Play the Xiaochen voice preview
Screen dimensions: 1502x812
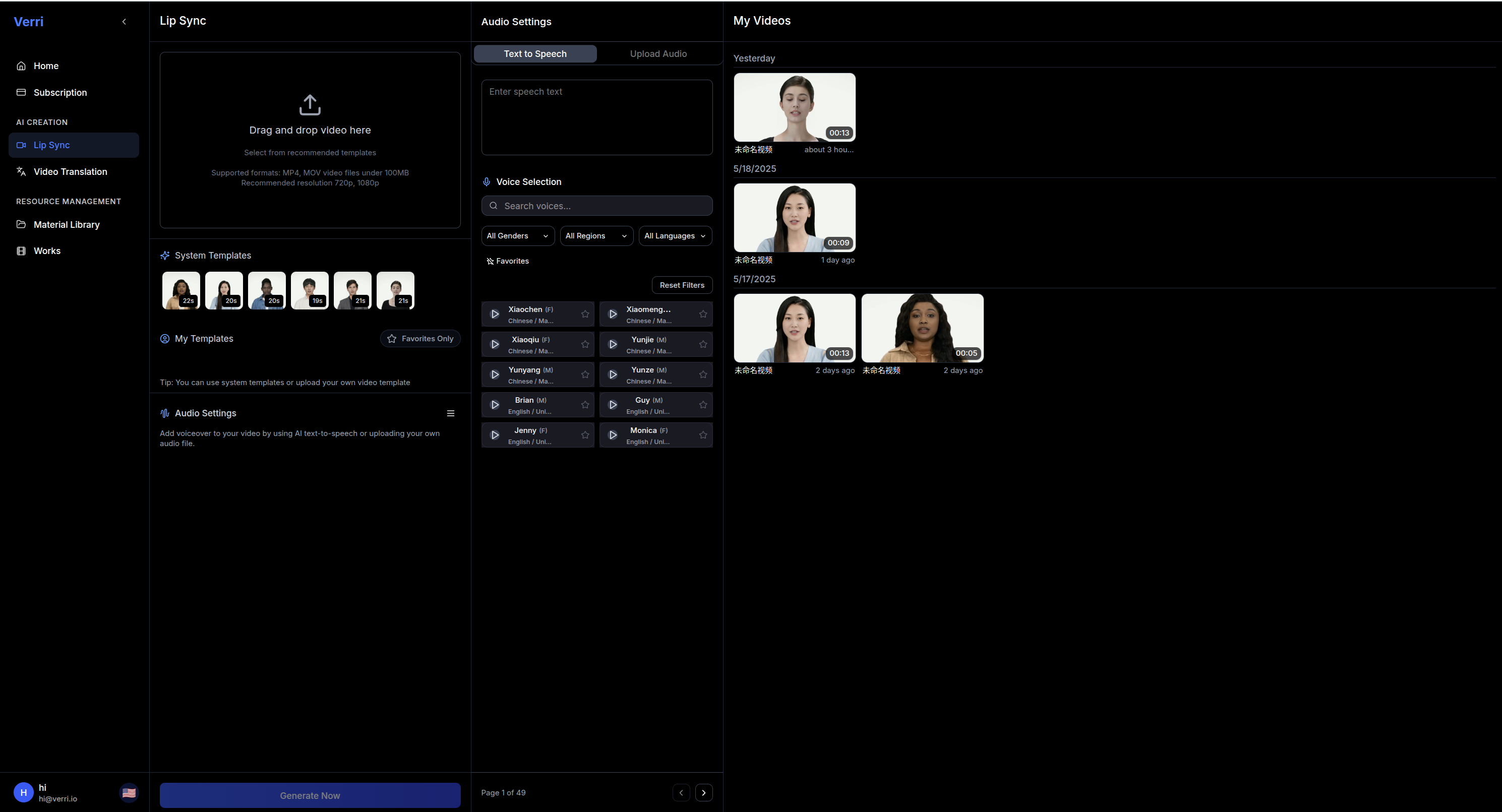click(495, 314)
